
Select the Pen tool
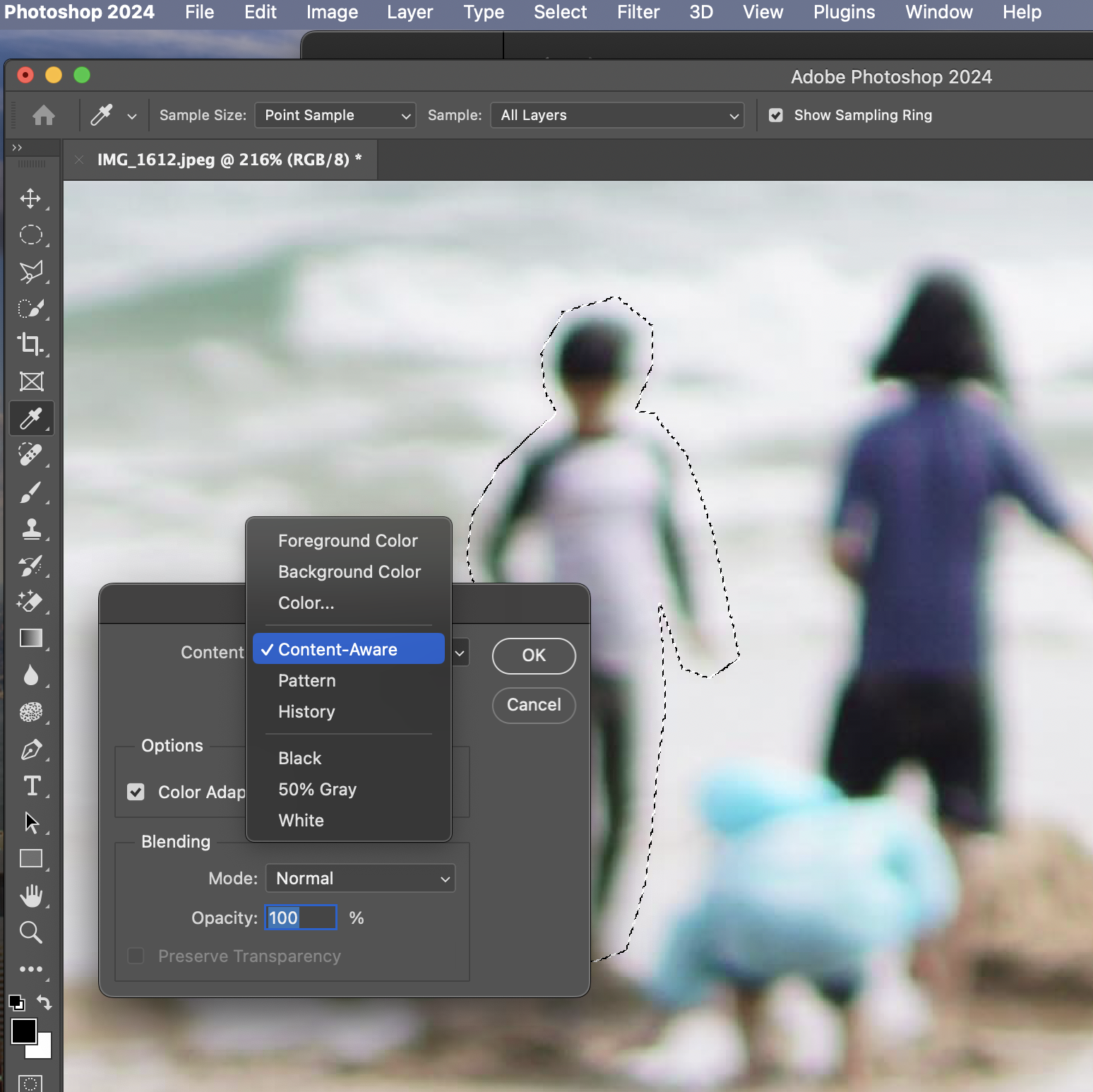(30, 749)
